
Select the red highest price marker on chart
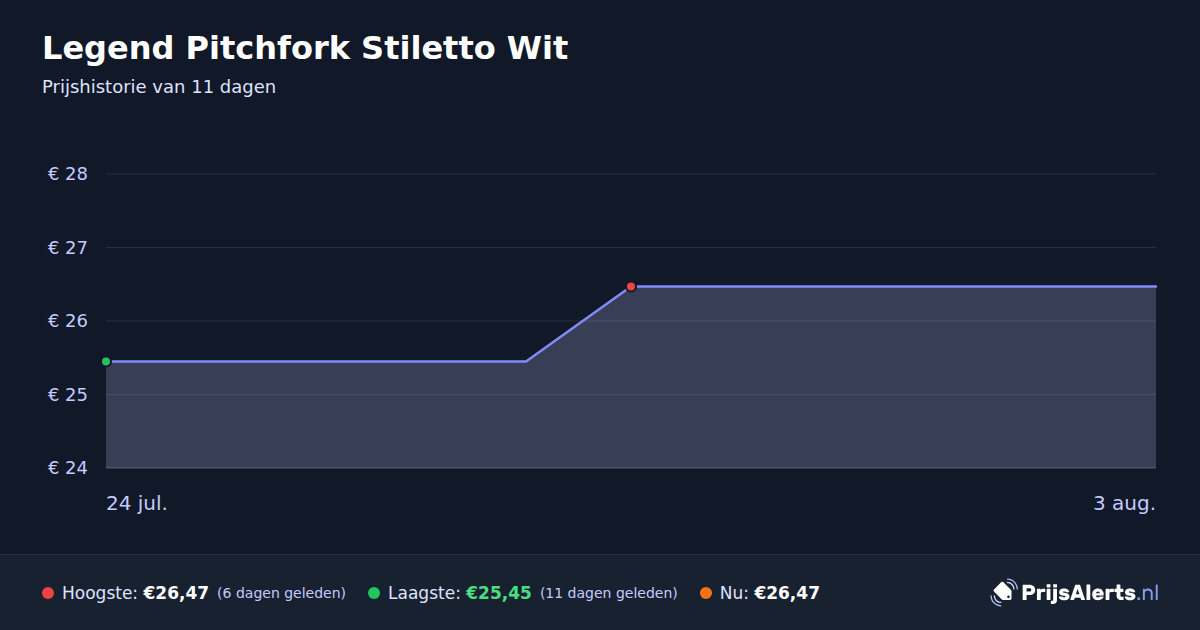(x=631, y=287)
